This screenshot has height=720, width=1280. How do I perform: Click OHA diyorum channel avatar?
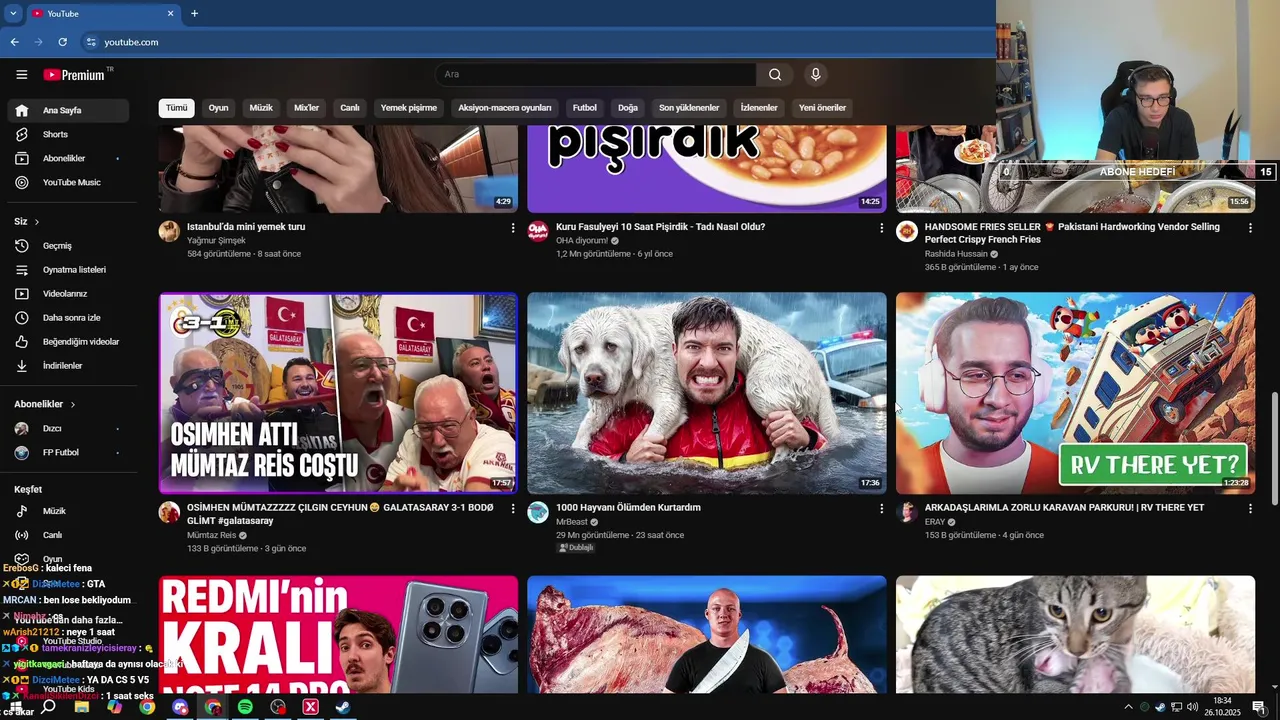click(x=538, y=232)
